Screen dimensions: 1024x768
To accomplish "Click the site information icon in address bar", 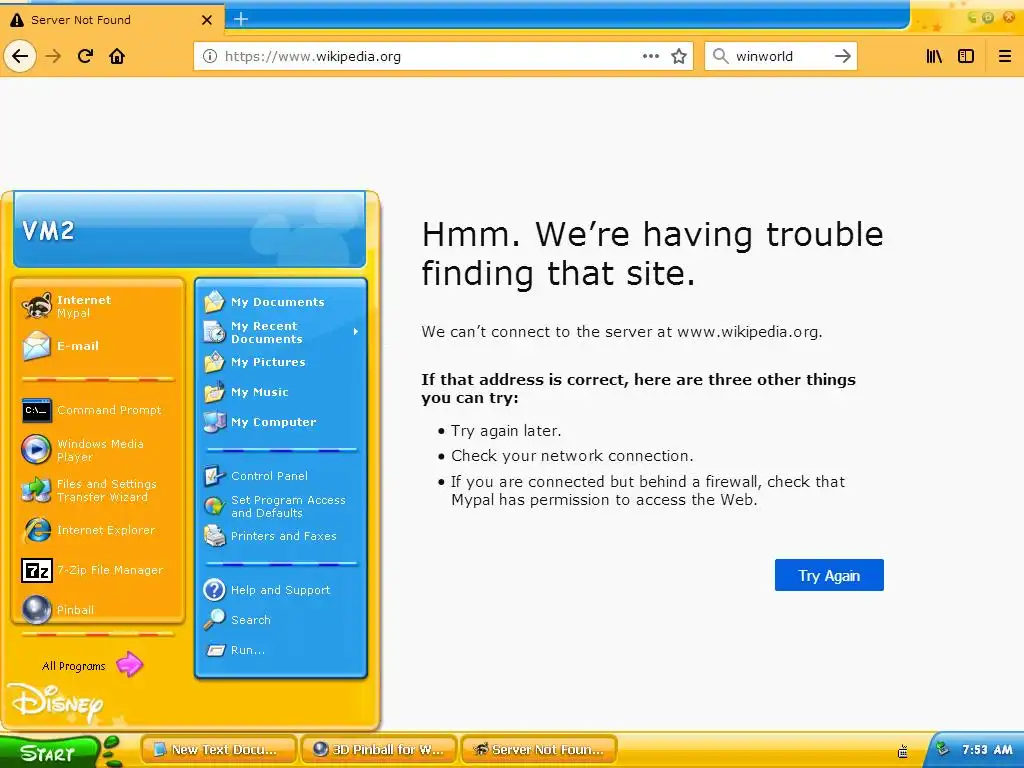I will click(210, 56).
